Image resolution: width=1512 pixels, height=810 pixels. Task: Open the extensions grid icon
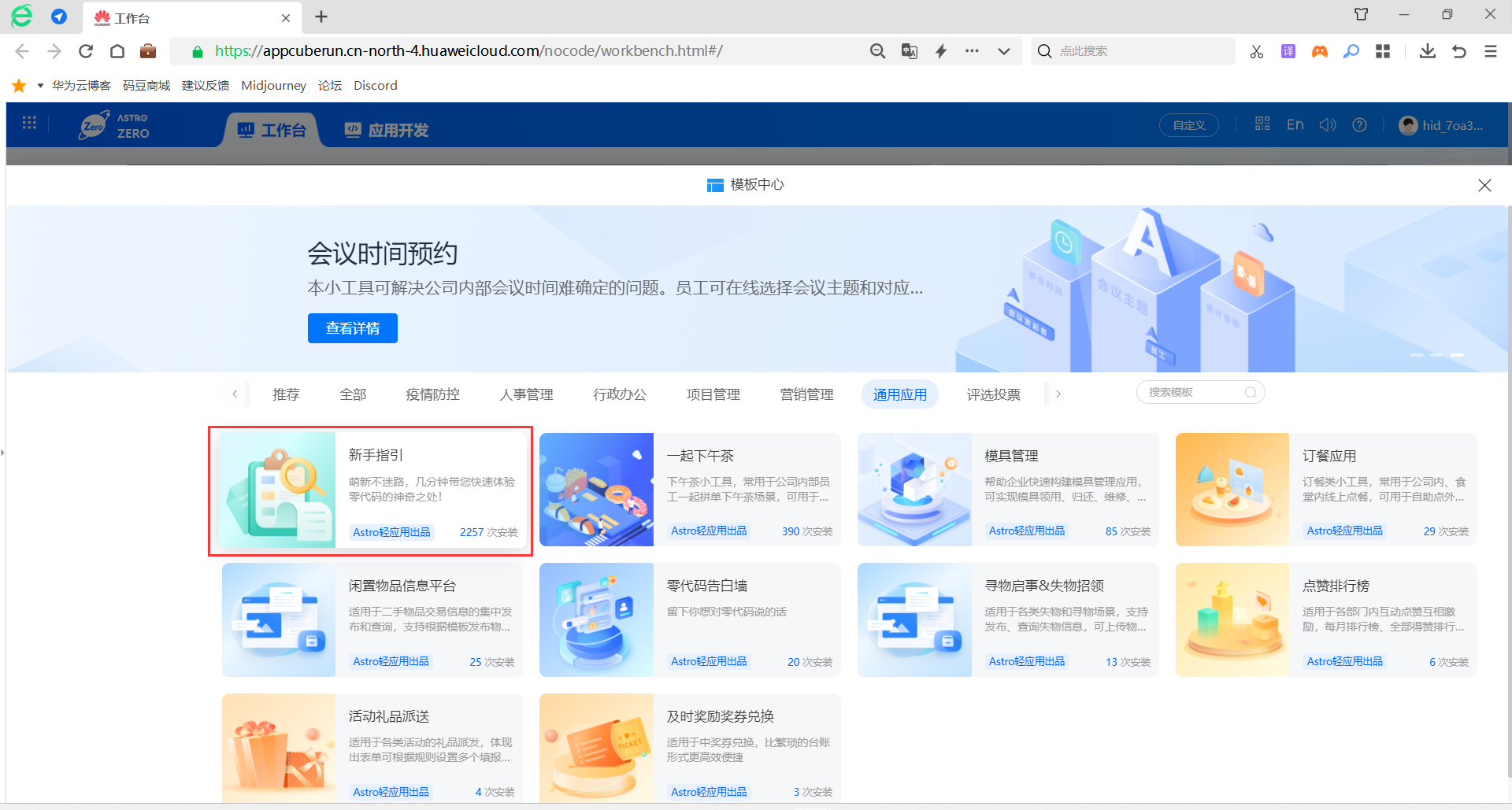(x=1383, y=51)
